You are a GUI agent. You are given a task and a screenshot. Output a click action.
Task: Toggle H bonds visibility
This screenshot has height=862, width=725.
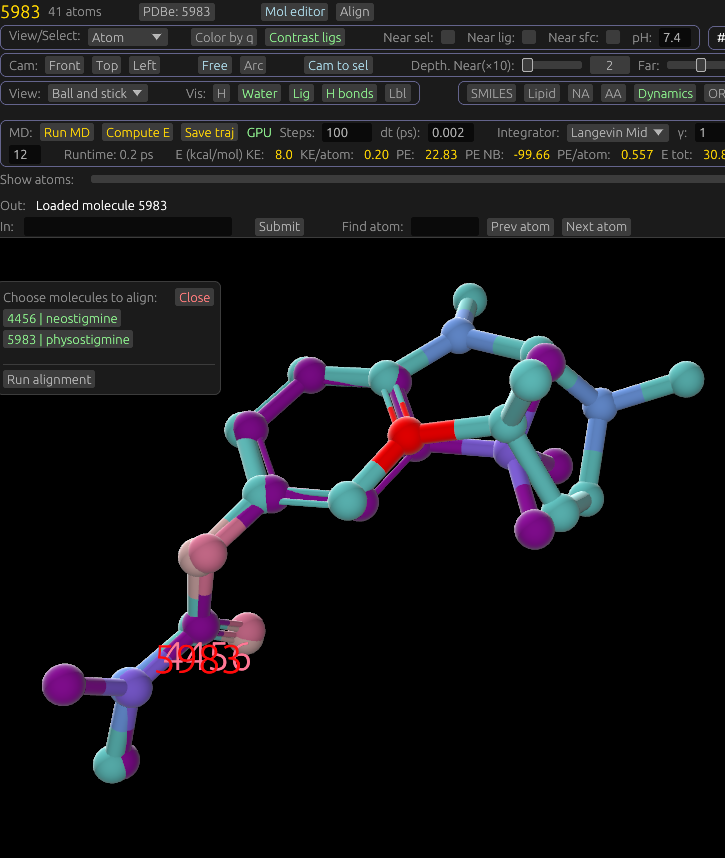tap(349, 93)
